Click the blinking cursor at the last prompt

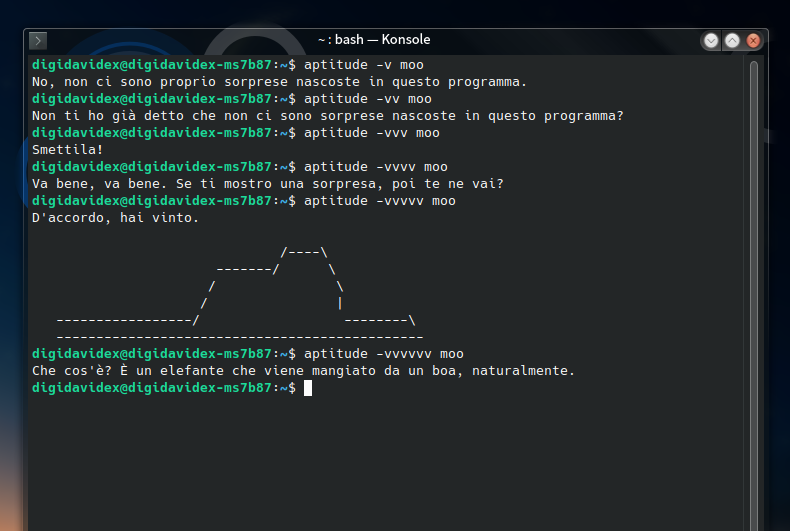(x=308, y=388)
